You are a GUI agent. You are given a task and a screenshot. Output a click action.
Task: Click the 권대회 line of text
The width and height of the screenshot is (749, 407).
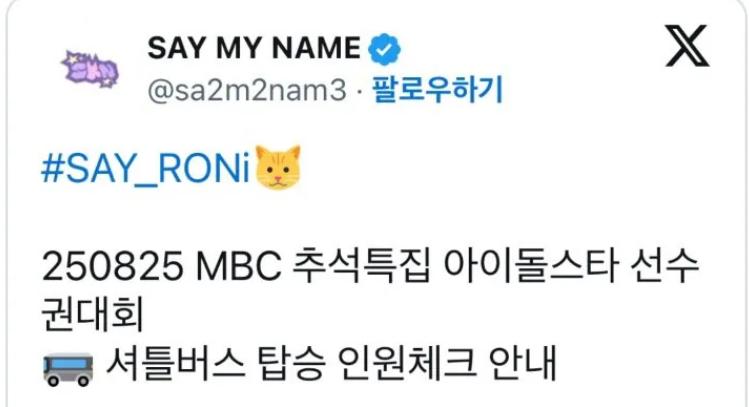[x=93, y=315]
